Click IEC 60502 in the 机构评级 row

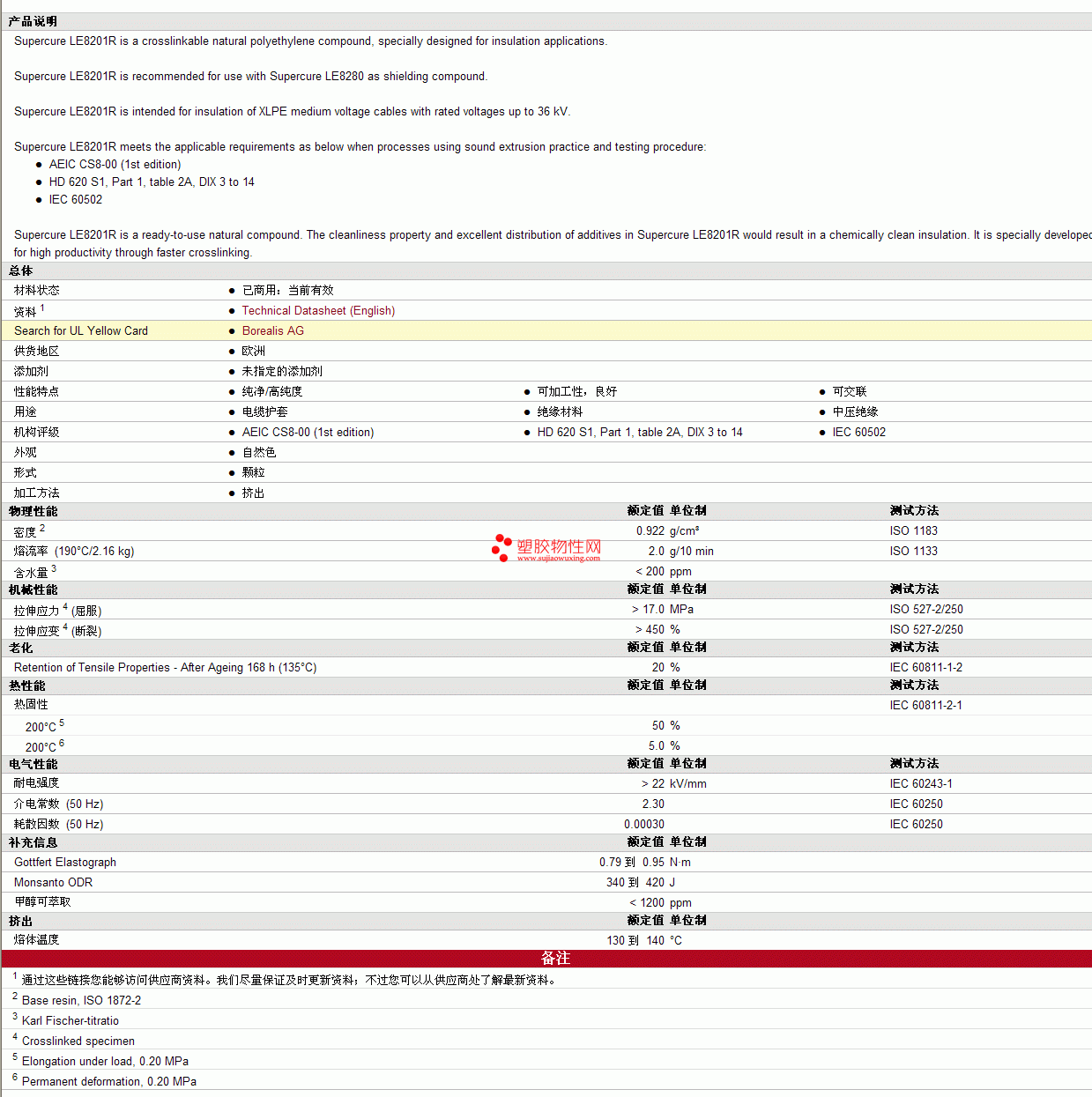(x=859, y=432)
